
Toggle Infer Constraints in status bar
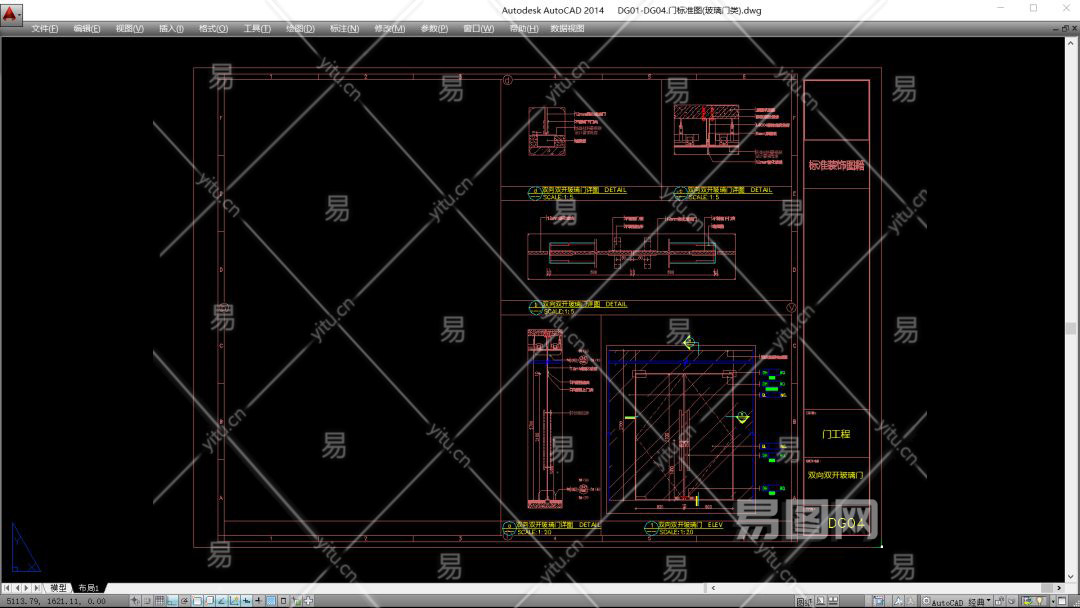[134, 601]
